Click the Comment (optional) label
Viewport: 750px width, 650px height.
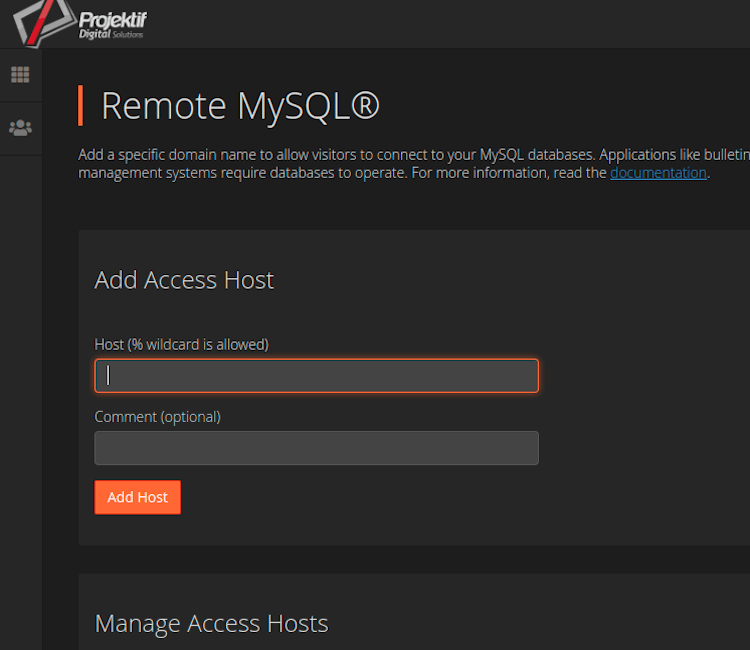[x=157, y=417]
